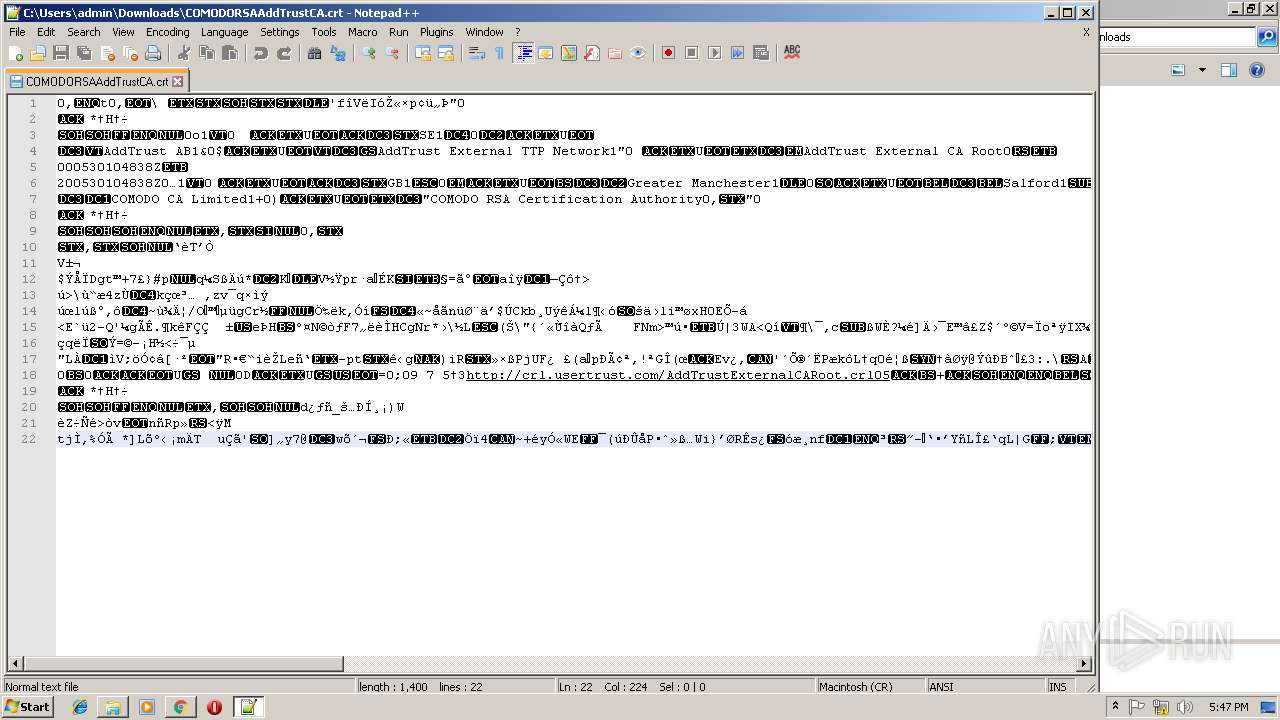Select the COMODORSAAddTrustCA.crt tab
This screenshot has height=720, width=1280.
pyautogui.click(x=97, y=82)
